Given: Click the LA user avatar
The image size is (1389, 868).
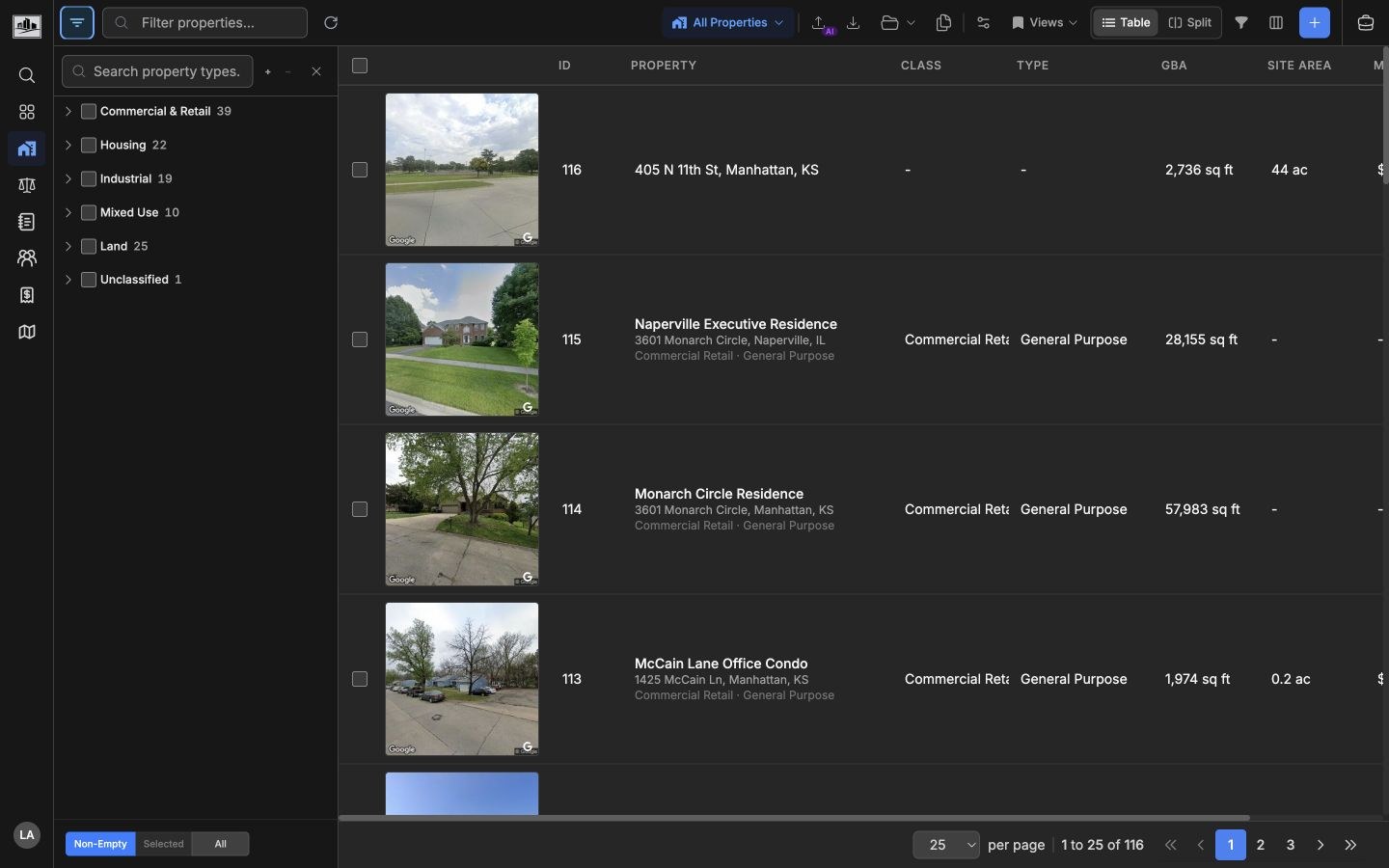Looking at the screenshot, I should tap(27, 835).
